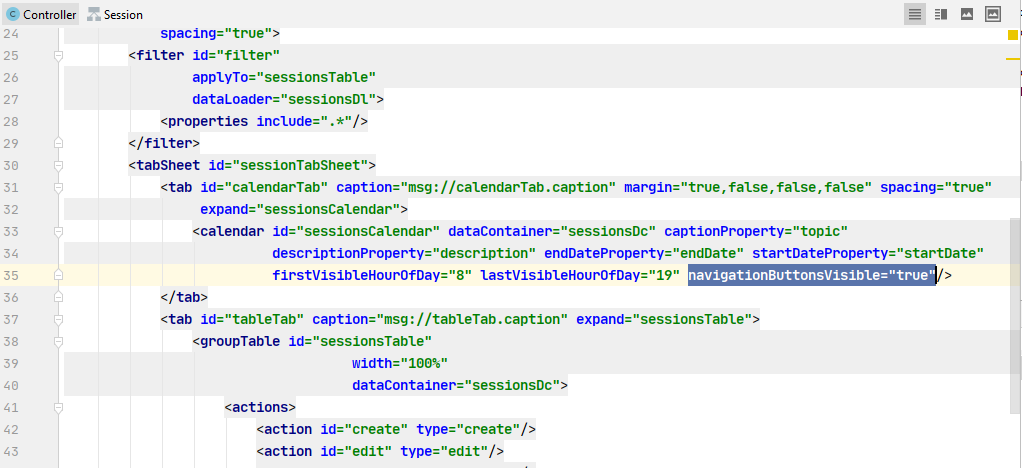Jump to yellow warning stripe on error gutter

tap(1013, 59)
